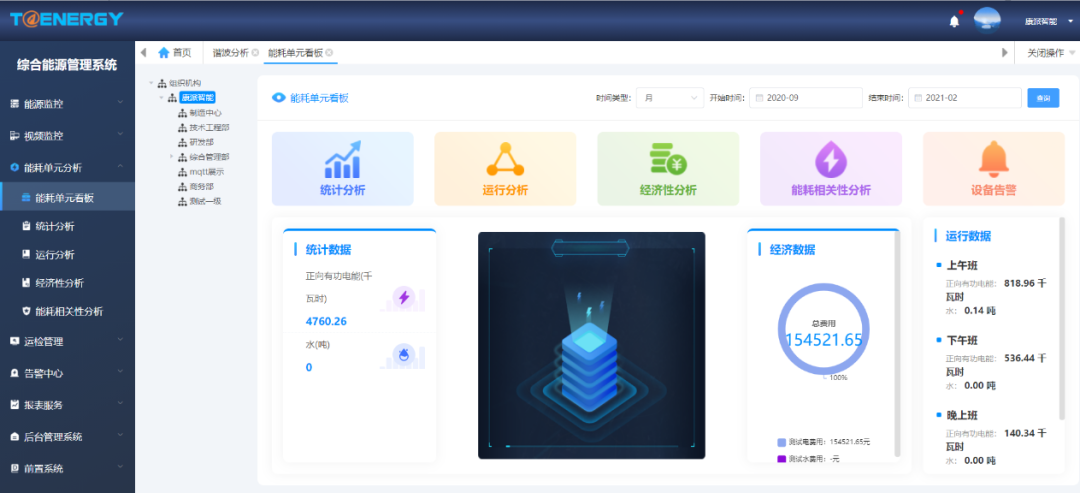Expand the 视频监控 sidebar menu
Viewport: 1080px width, 493px height.
tap(68, 136)
